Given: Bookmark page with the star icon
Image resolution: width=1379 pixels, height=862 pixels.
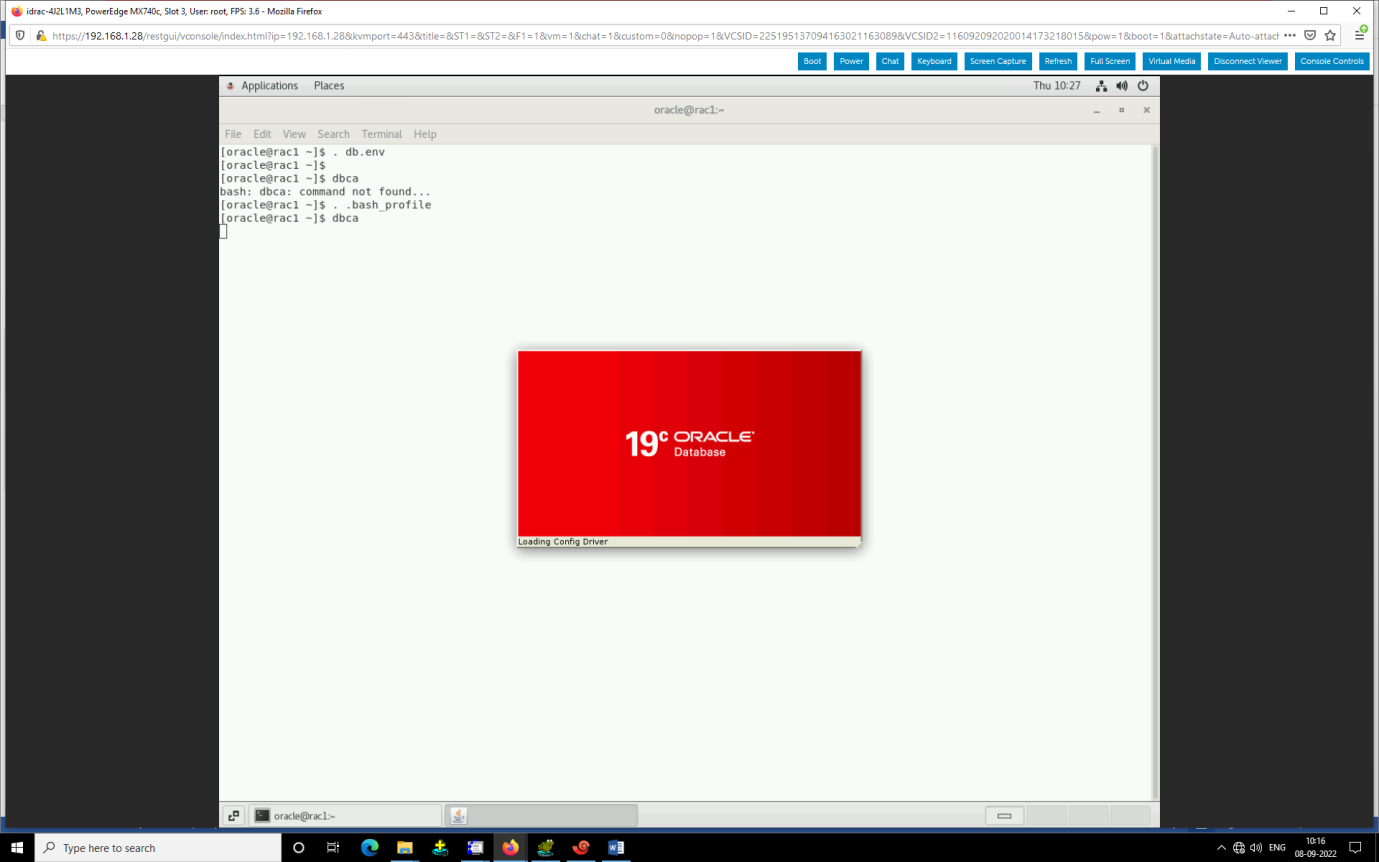Looking at the screenshot, I should (1330, 35).
